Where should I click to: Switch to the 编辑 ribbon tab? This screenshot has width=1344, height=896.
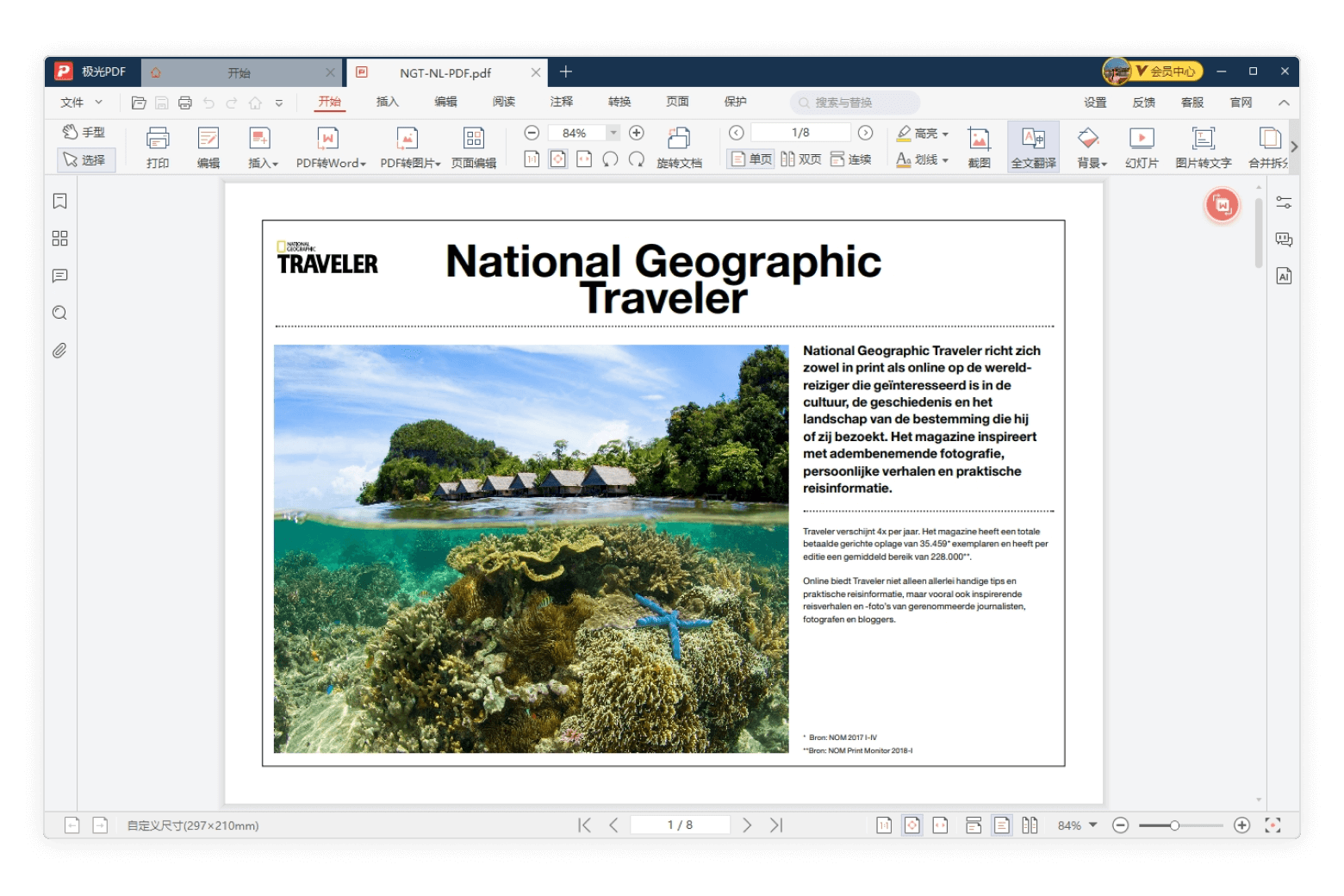pyautogui.click(x=445, y=102)
